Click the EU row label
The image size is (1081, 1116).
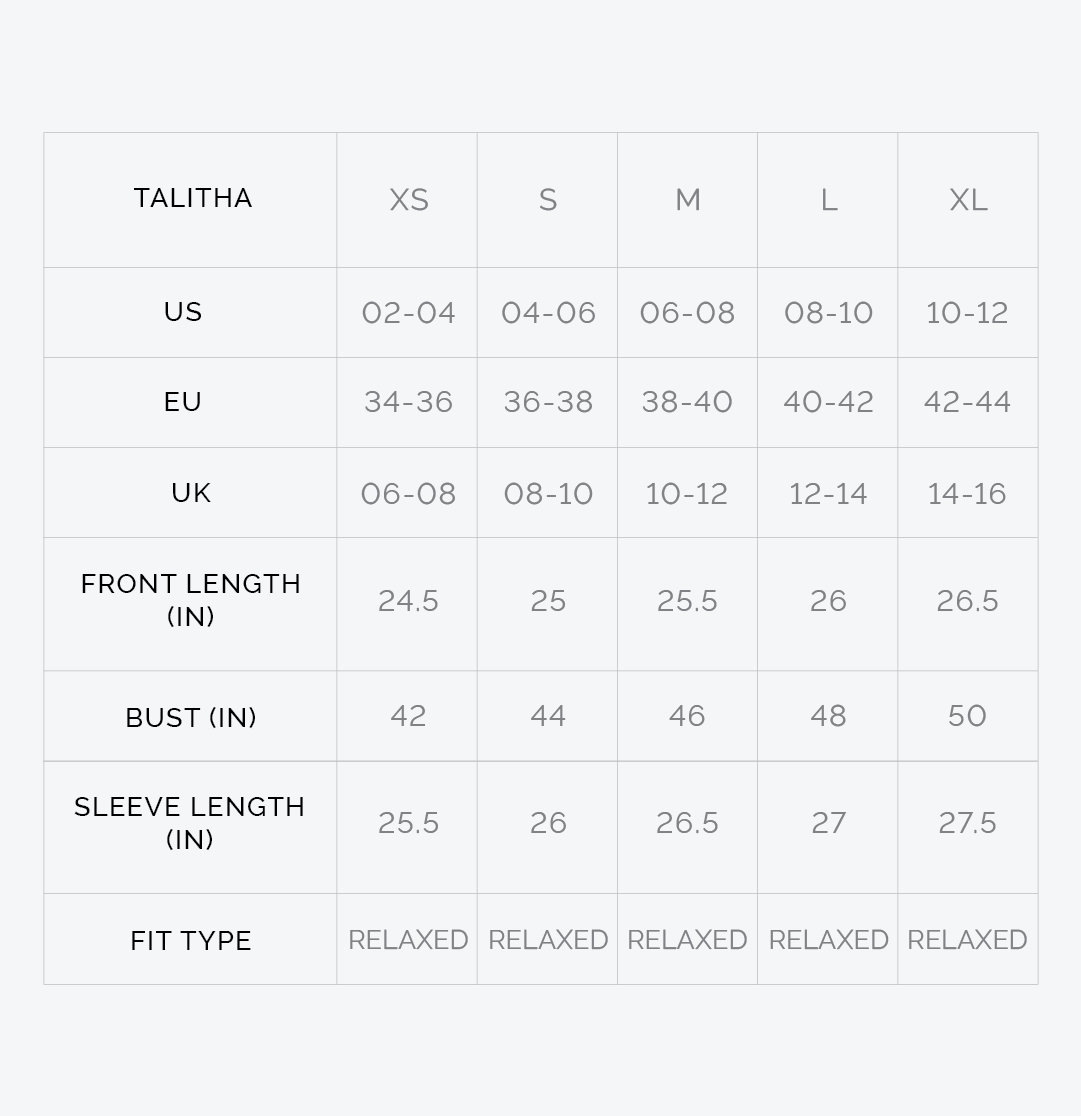coord(183,402)
